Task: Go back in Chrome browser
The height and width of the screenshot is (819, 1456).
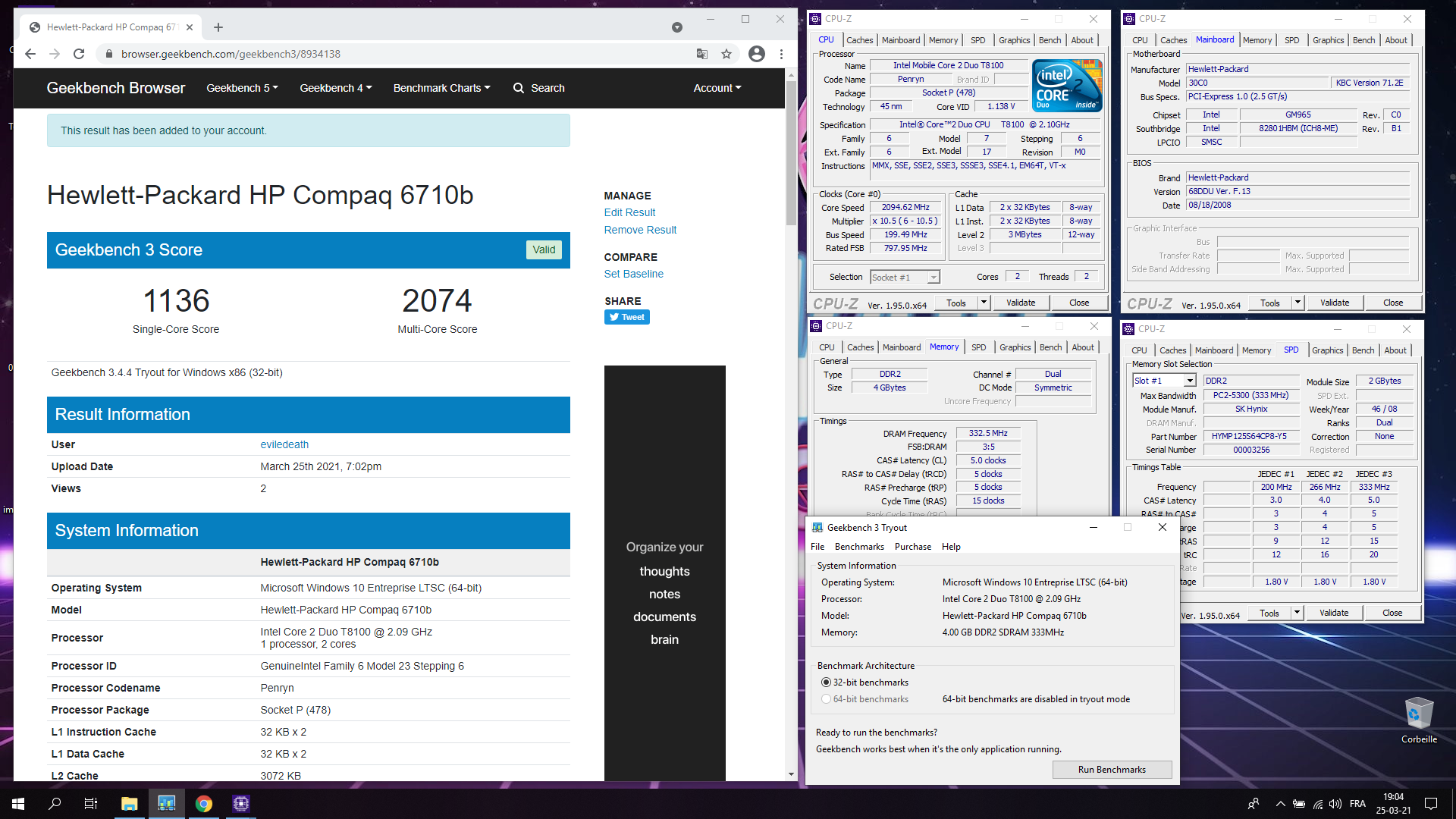Action: [x=30, y=54]
